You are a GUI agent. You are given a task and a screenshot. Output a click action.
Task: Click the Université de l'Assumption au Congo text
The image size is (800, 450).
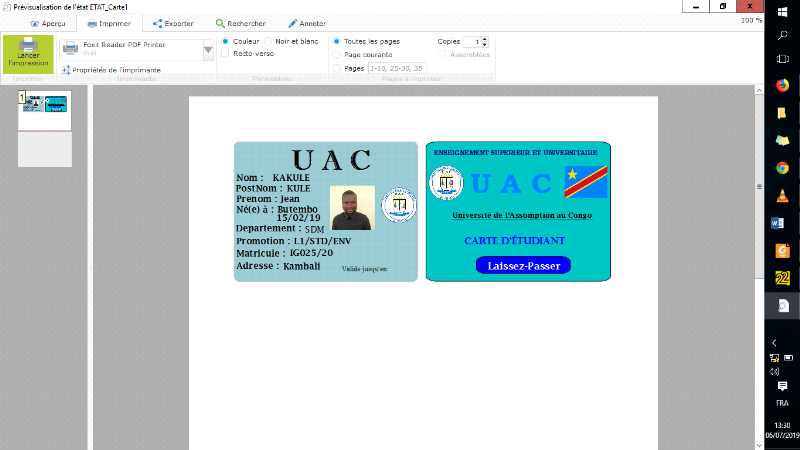click(x=522, y=215)
